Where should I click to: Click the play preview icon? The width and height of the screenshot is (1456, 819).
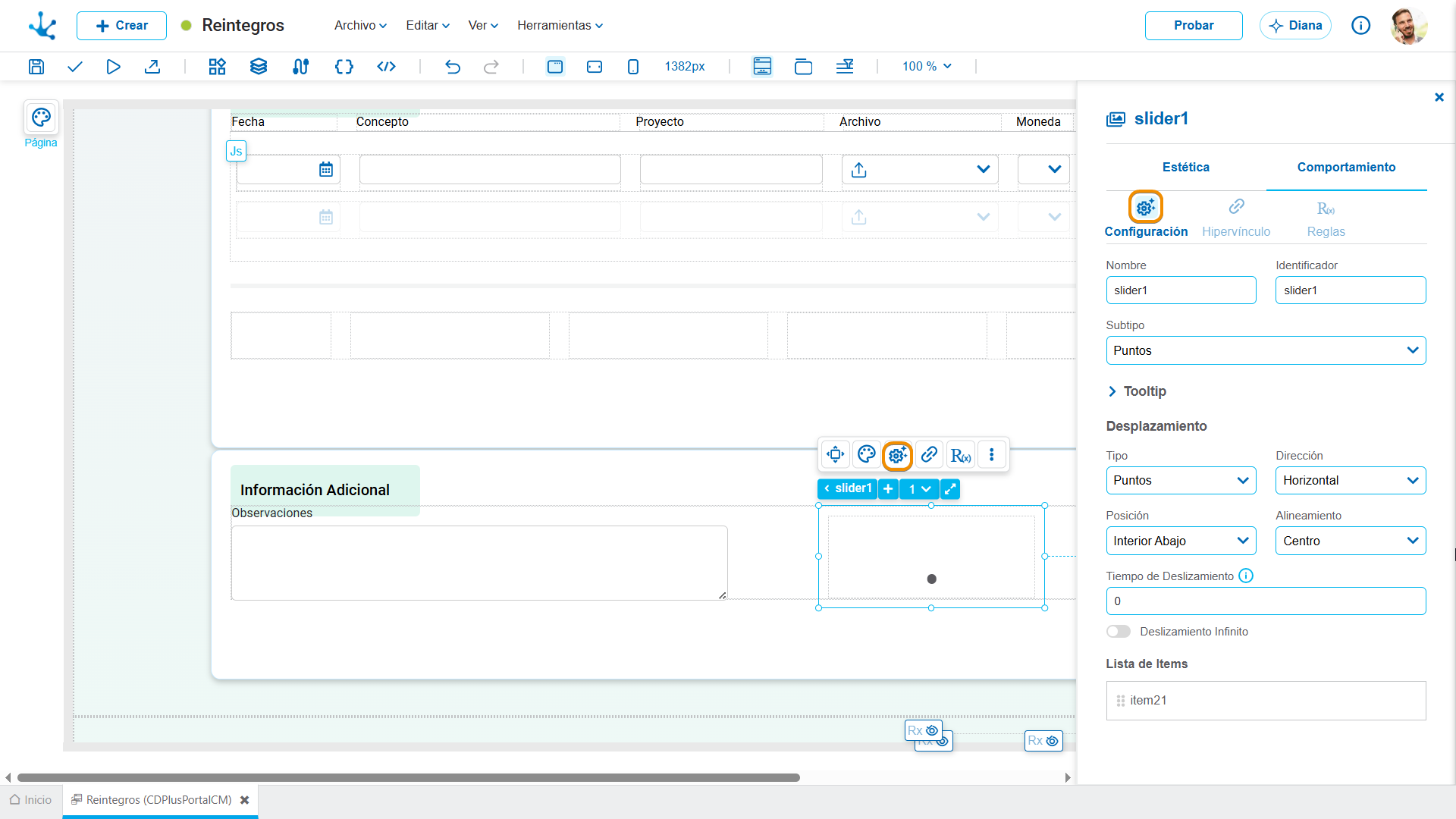[113, 67]
